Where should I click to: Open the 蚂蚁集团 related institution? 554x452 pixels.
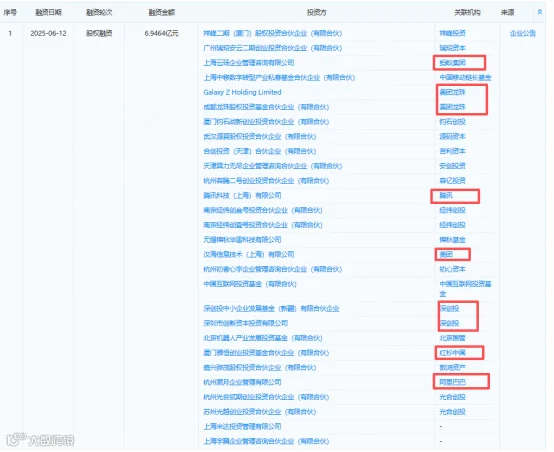tap(452, 63)
